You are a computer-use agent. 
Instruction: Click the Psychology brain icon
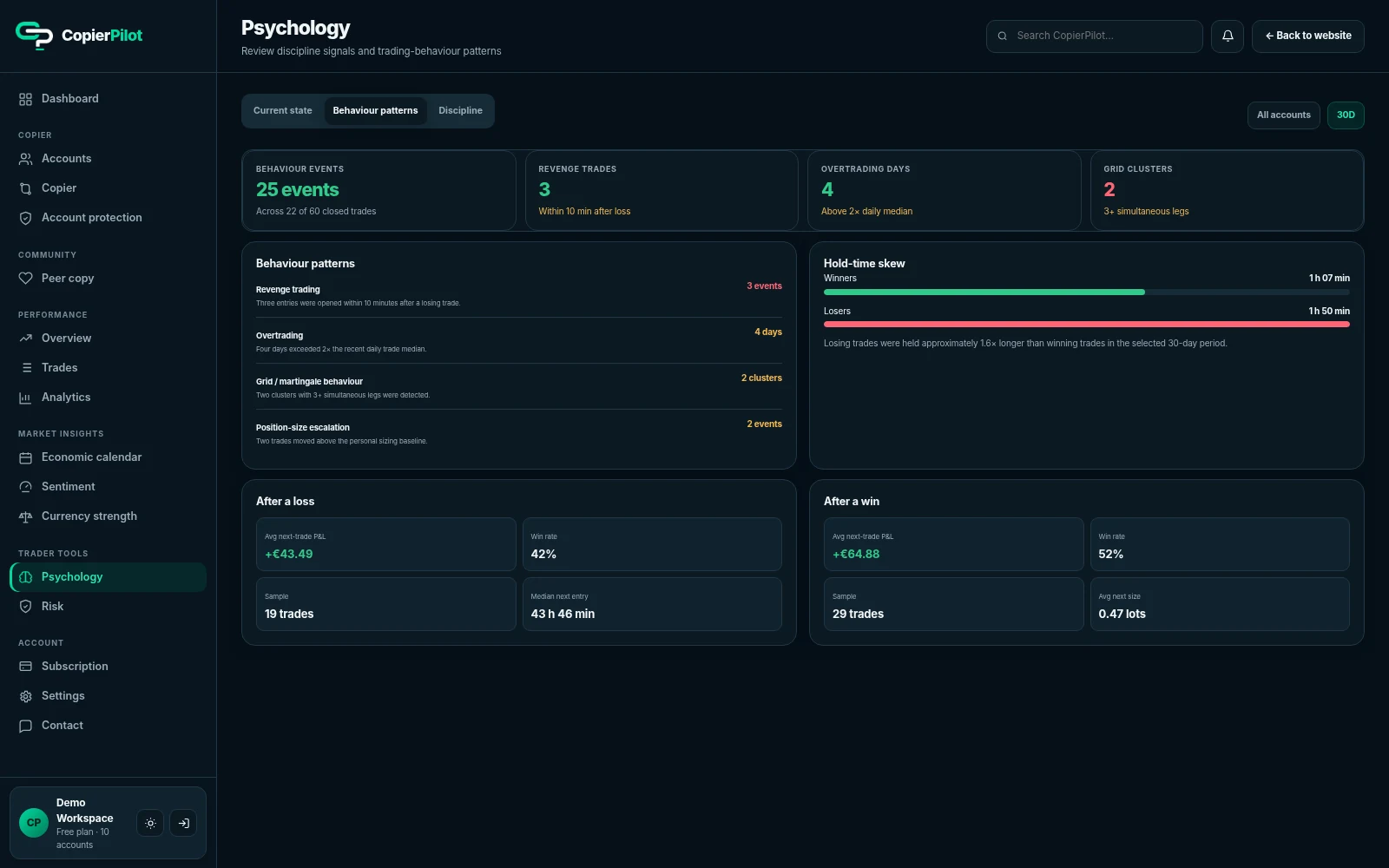tap(25, 577)
